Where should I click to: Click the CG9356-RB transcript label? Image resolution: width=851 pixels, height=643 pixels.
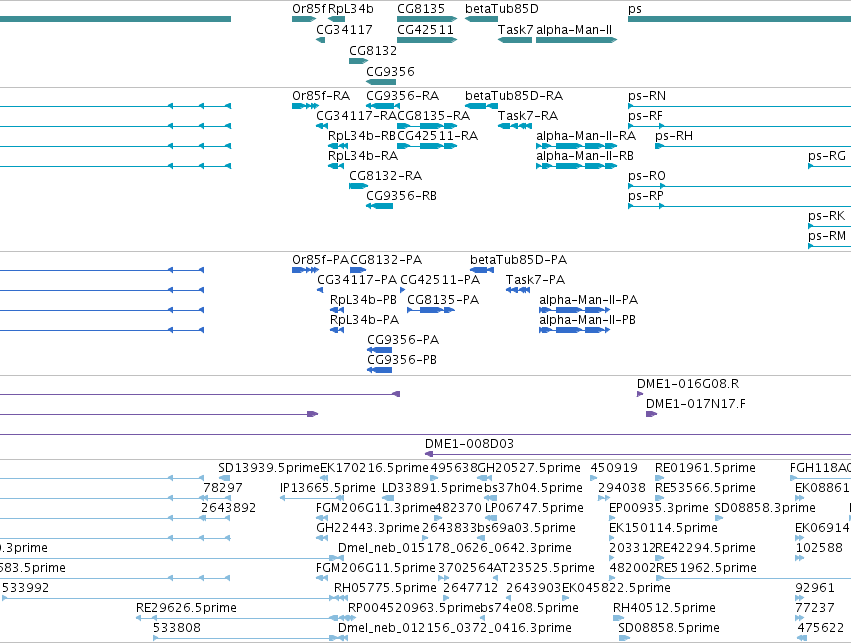[401, 196]
